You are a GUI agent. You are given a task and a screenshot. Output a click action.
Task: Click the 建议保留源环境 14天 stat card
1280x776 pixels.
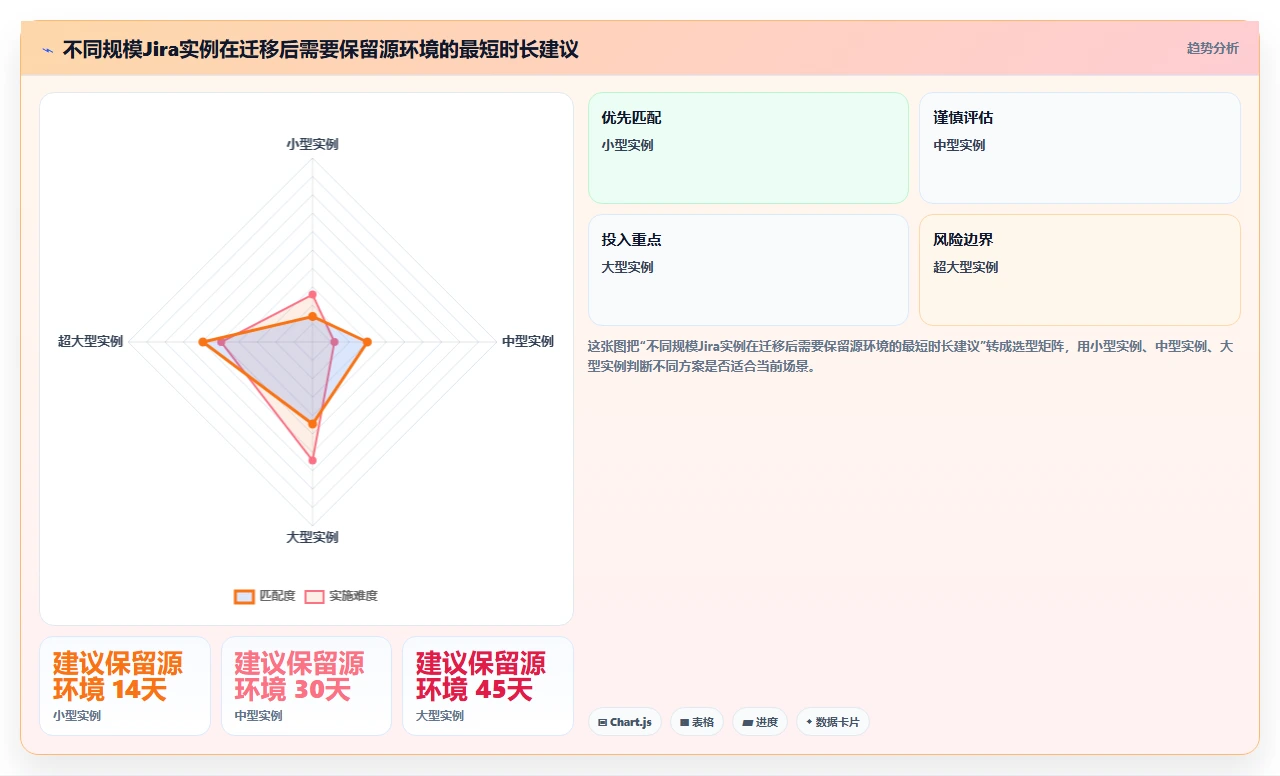(x=125, y=686)
